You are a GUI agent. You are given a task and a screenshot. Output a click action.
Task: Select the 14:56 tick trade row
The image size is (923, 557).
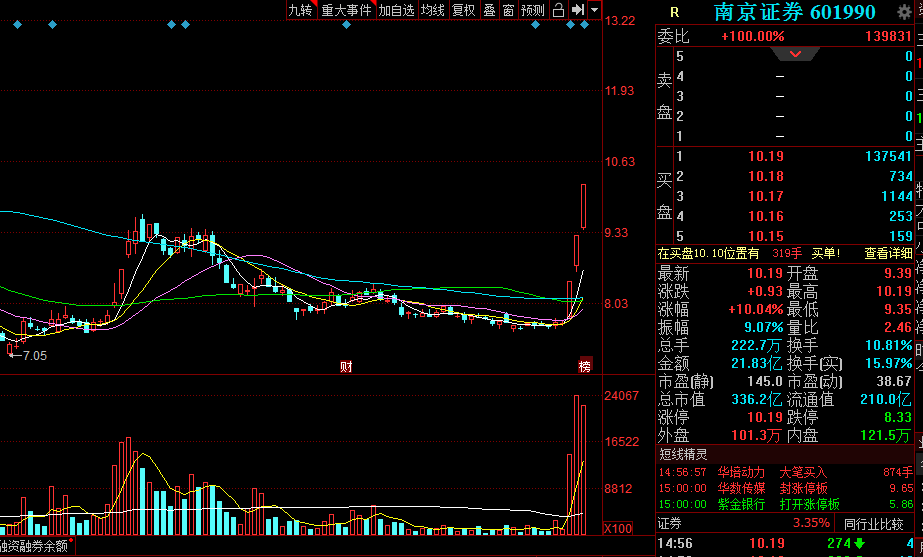point(785,543)
